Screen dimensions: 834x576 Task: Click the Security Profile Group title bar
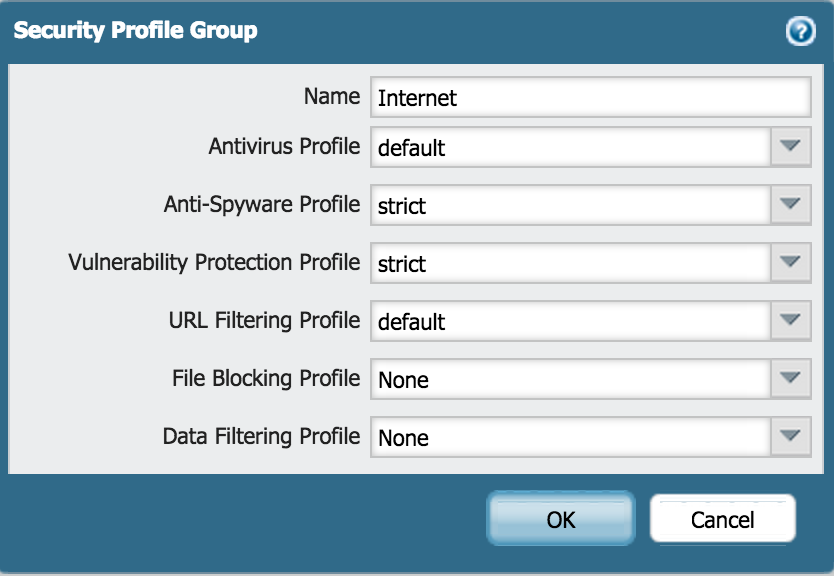pyautogui.click(x=135, y=30)
